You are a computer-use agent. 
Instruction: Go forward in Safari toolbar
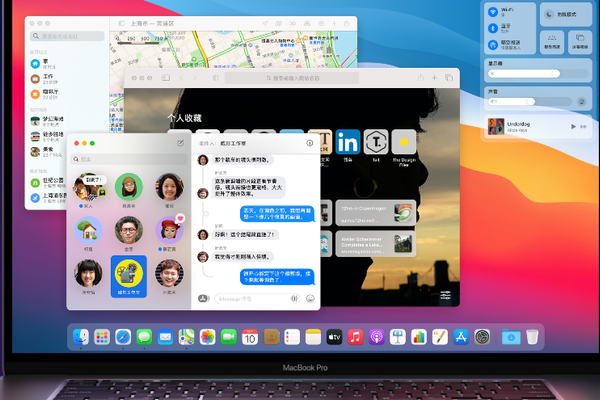click(195, 78)
